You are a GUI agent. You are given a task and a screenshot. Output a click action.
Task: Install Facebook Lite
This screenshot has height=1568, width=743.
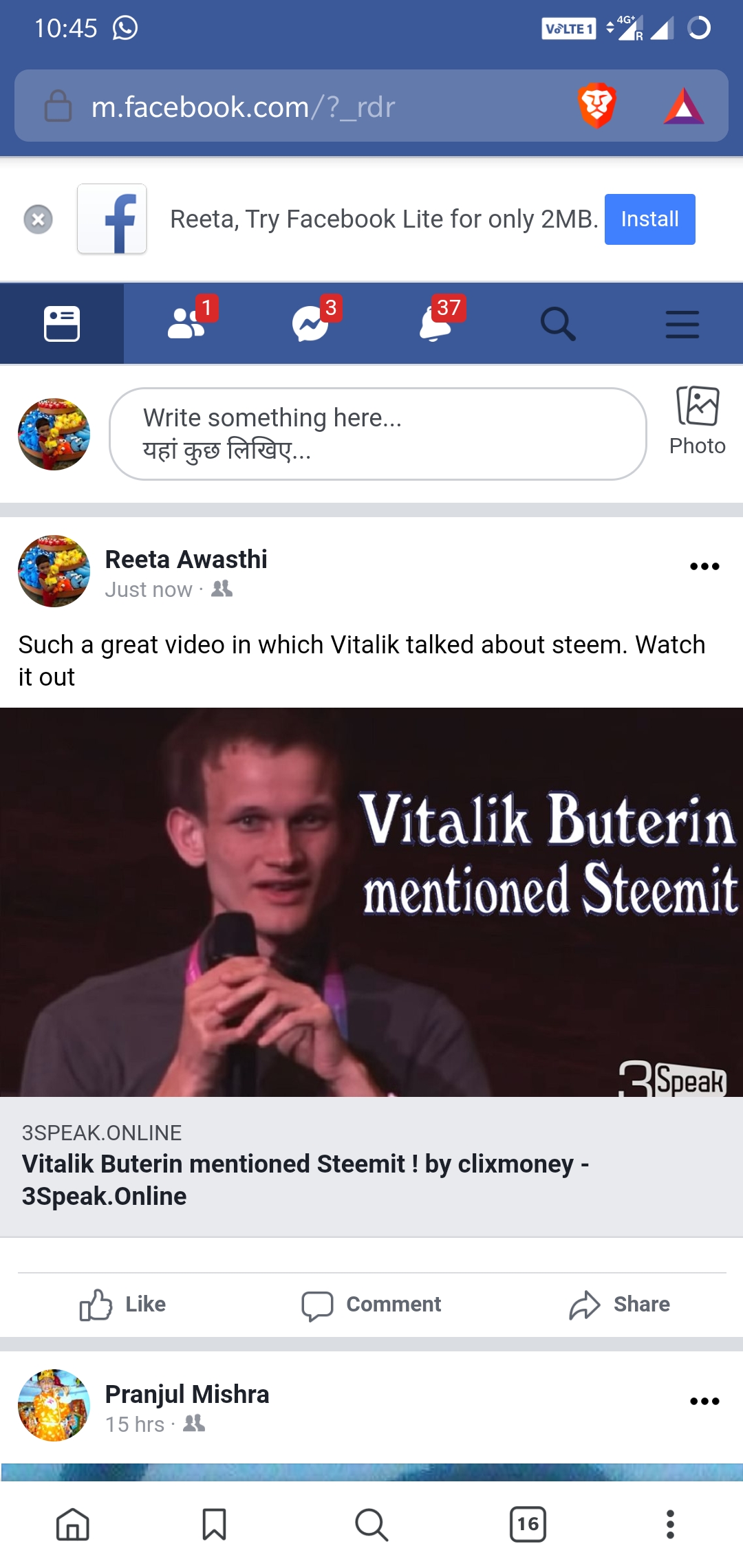[649, 219]
